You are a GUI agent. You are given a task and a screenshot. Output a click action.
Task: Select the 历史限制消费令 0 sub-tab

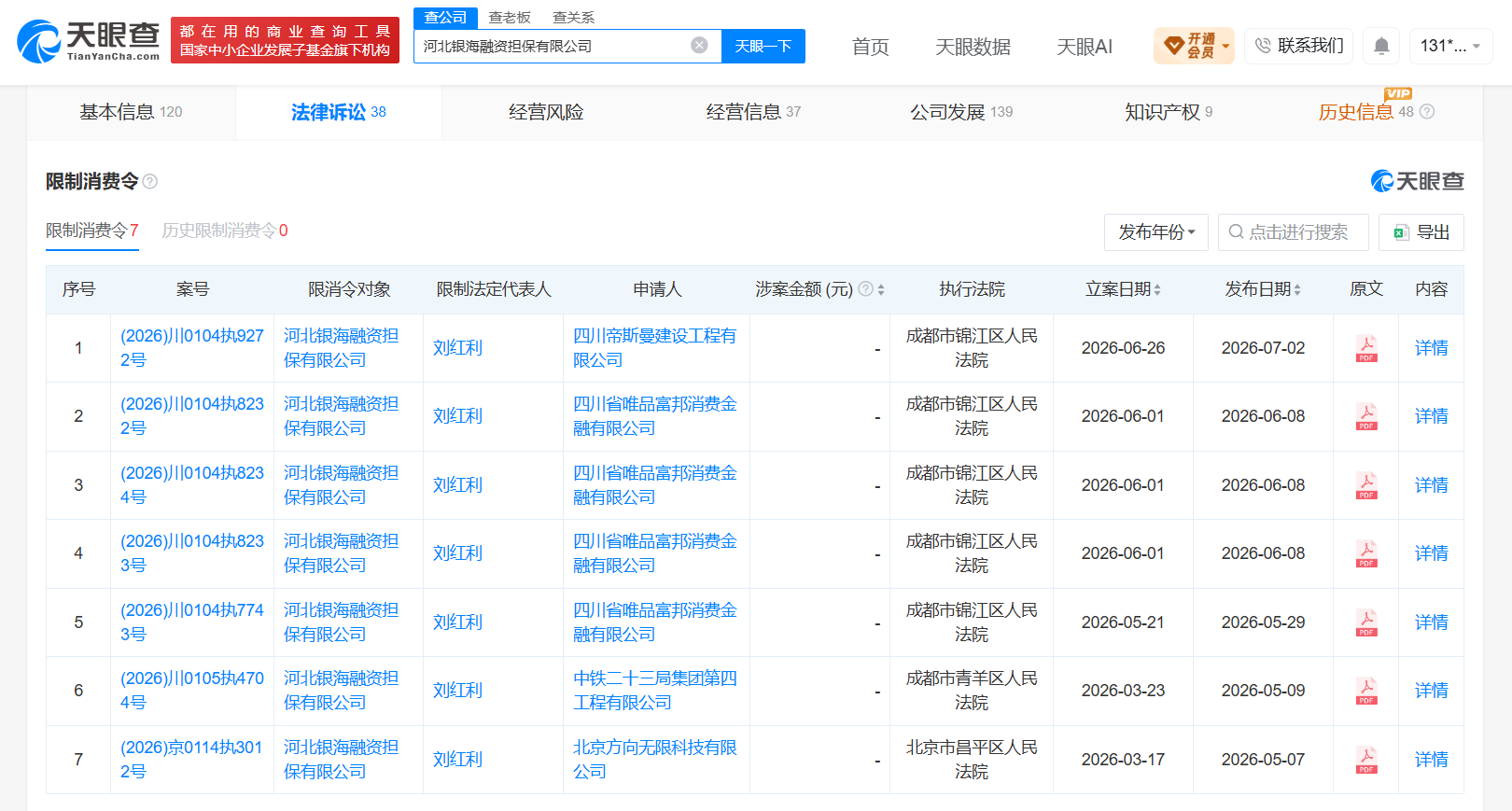[x=225, y=231]
